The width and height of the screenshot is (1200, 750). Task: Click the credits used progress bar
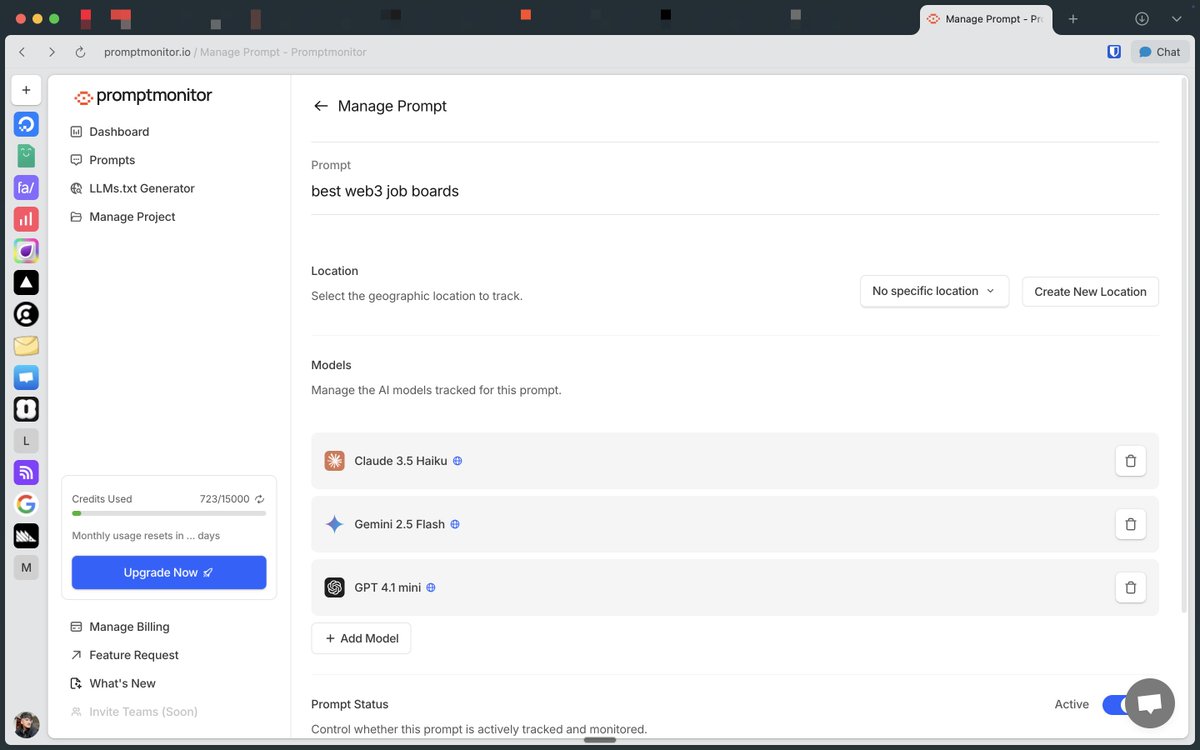pyautogui.click(x=169, y=513)
